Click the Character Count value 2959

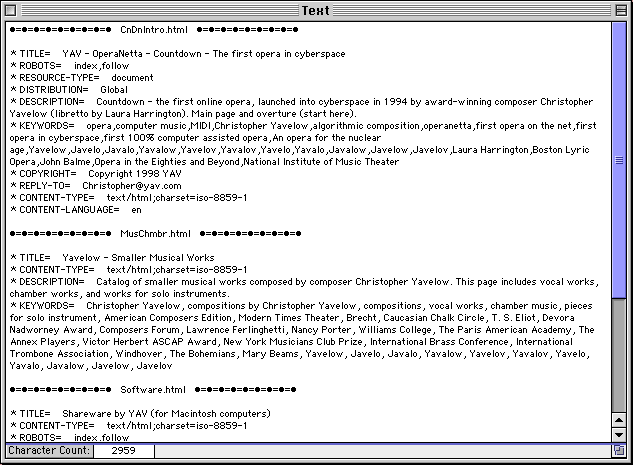124,450
